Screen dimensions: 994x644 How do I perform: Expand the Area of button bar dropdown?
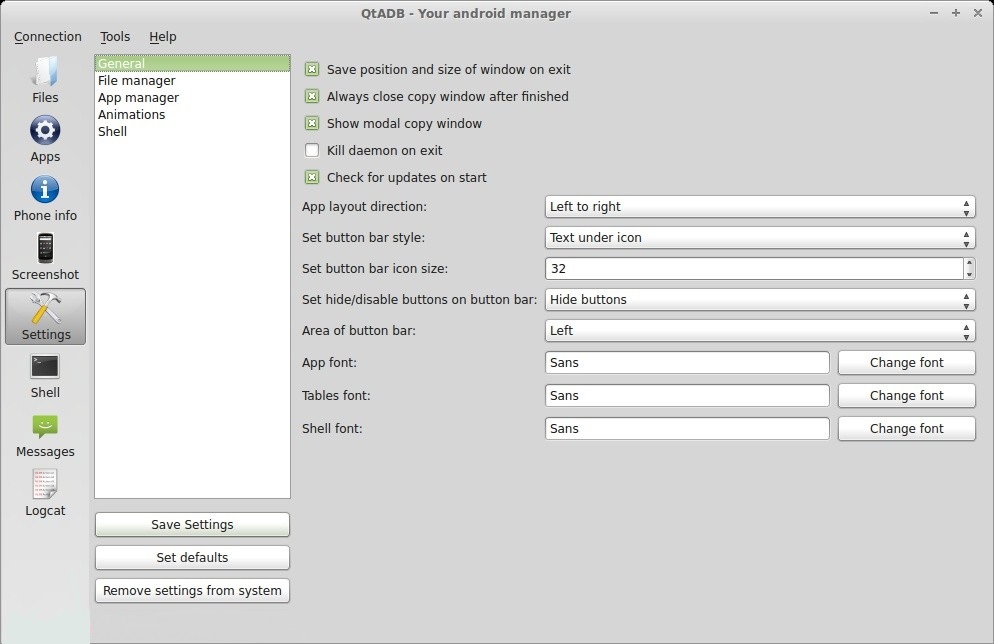point(759,331)
